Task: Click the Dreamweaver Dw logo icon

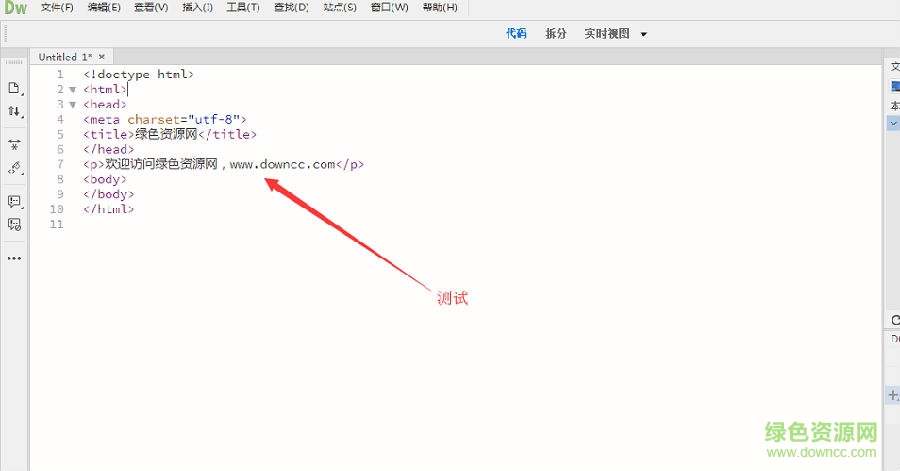Action: pyautogui.click(x=15, y=9)
